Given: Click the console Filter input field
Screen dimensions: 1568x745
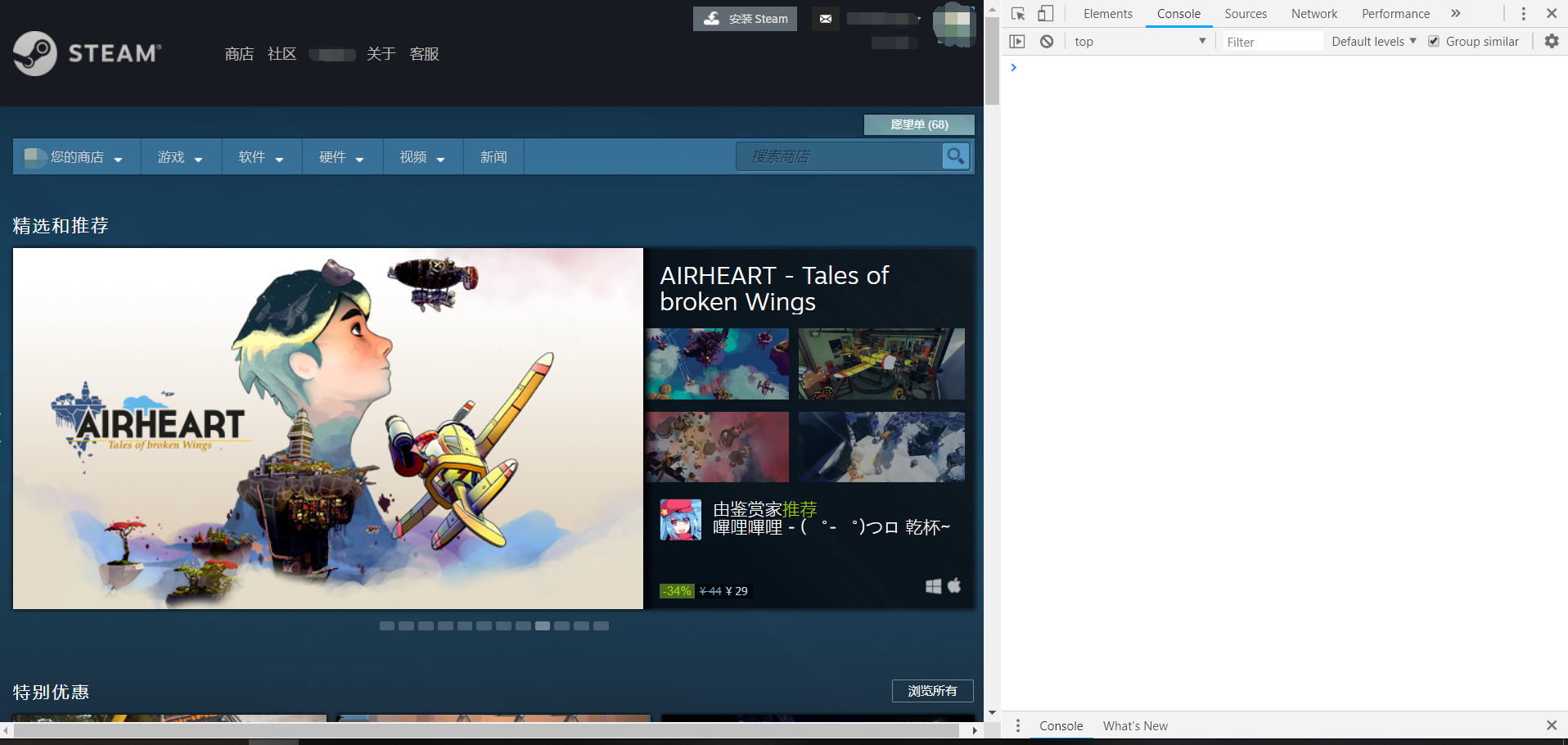Looking at the screenshot, I should [x=1273, y=42].
